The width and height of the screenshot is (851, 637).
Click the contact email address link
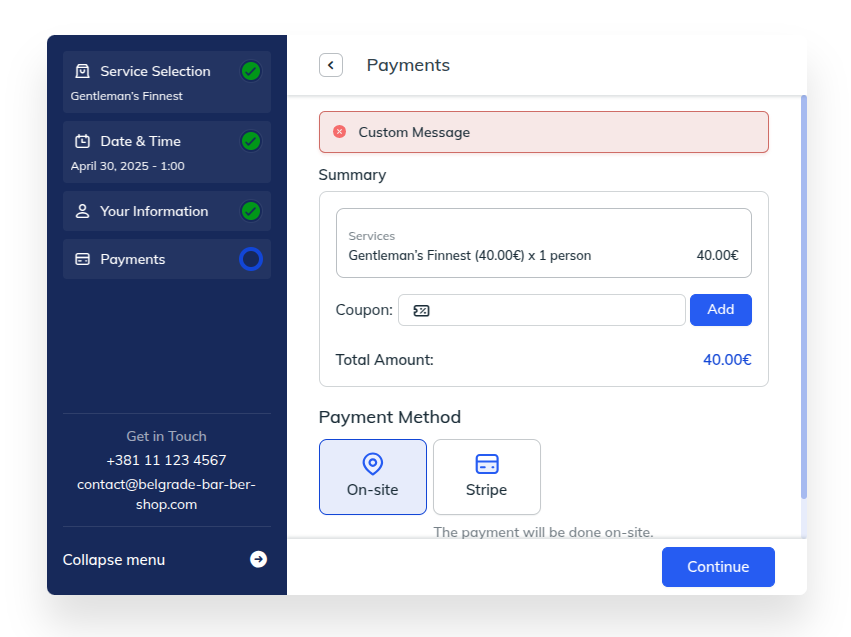(166, 494)
